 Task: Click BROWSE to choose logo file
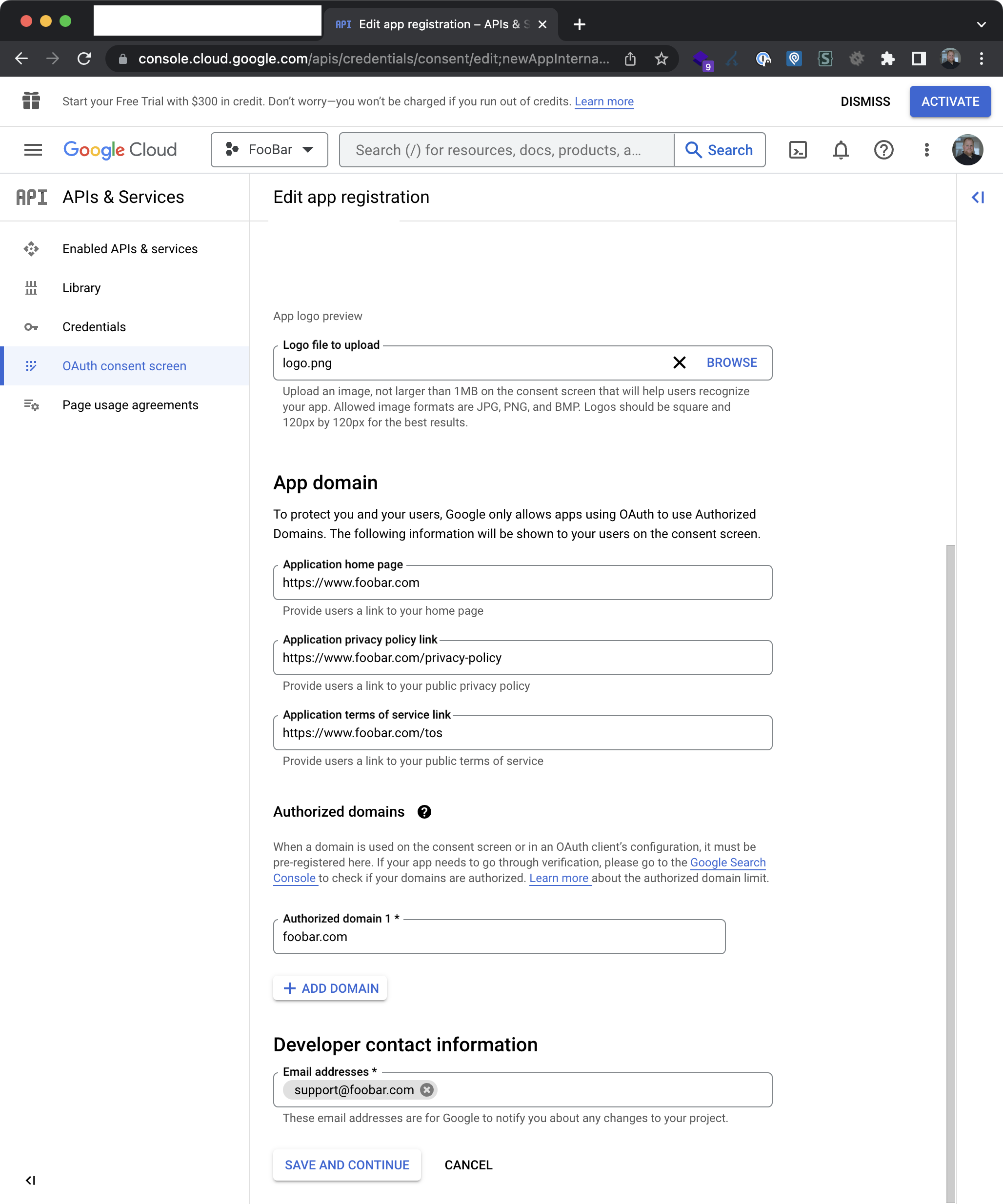coord(731,363)
